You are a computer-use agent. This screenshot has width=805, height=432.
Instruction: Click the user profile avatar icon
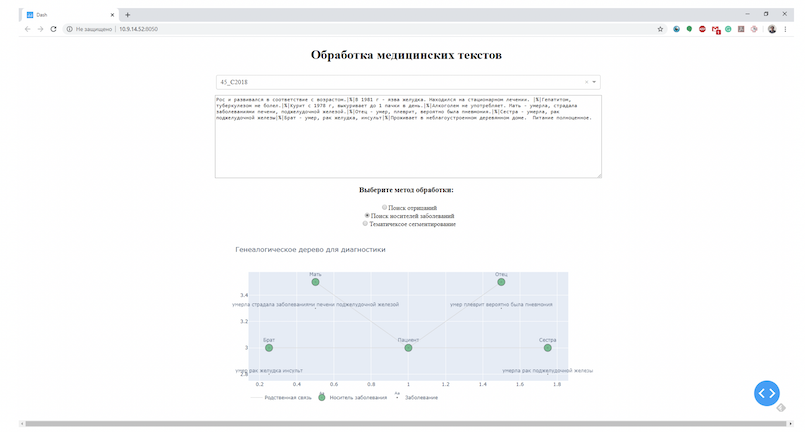tap(771, 29)
